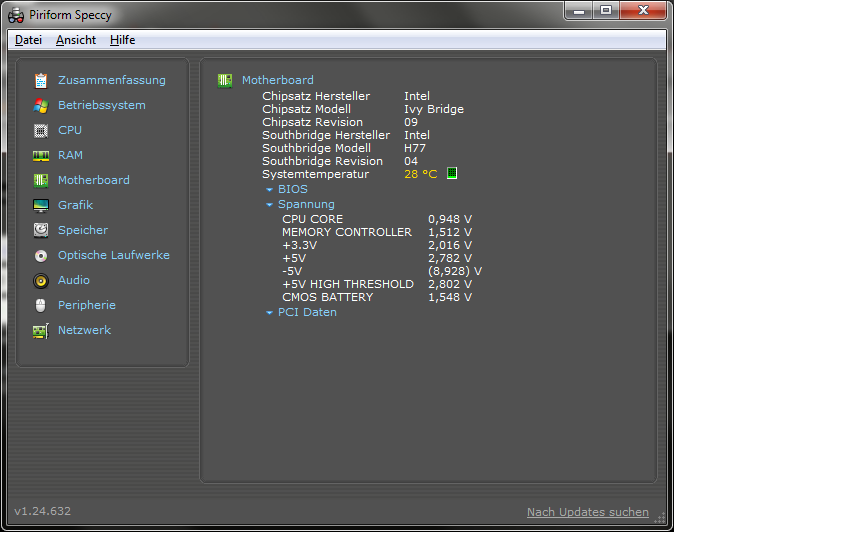Collapse the Spannung section

[305, 204]
